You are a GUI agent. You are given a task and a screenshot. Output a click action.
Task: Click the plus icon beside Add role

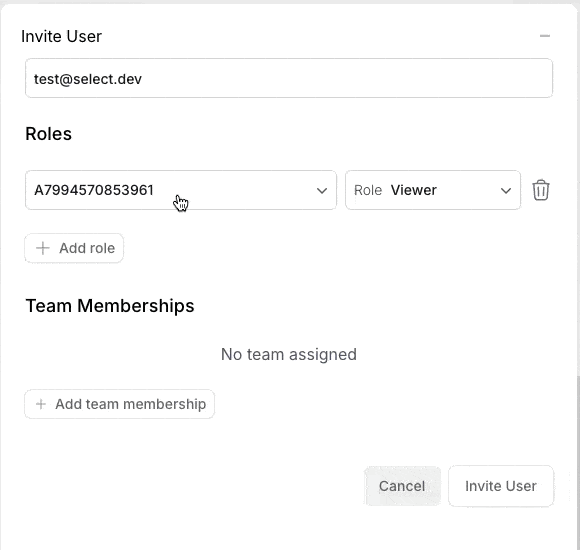click(43, 248)
